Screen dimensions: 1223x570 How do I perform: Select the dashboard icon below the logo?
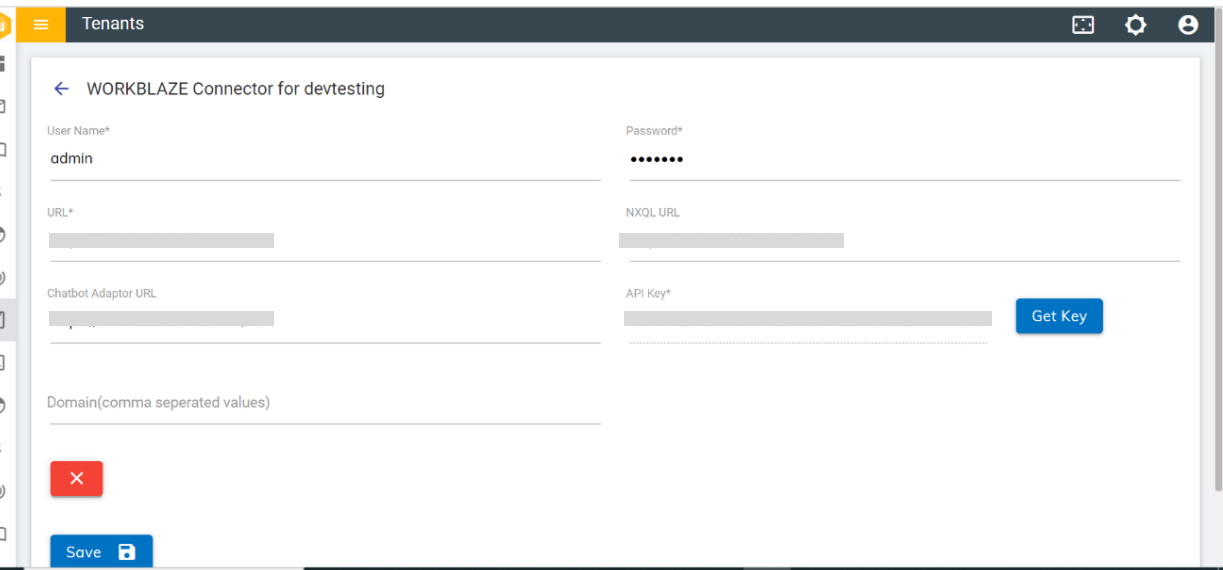pyautogui.click(x=3, y=64)
